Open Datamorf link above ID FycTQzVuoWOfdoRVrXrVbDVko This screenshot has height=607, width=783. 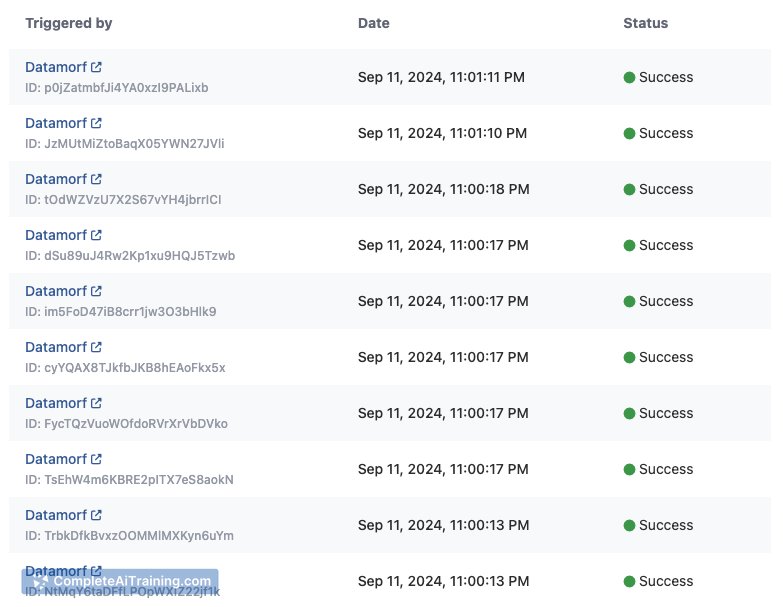56,402
